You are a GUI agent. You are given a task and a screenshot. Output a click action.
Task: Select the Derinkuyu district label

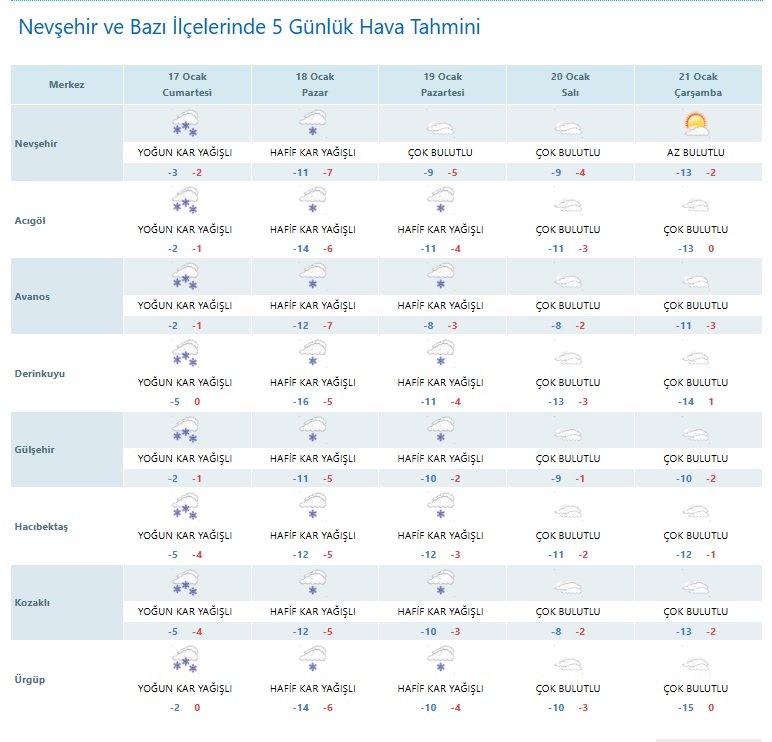coord(41,373)
